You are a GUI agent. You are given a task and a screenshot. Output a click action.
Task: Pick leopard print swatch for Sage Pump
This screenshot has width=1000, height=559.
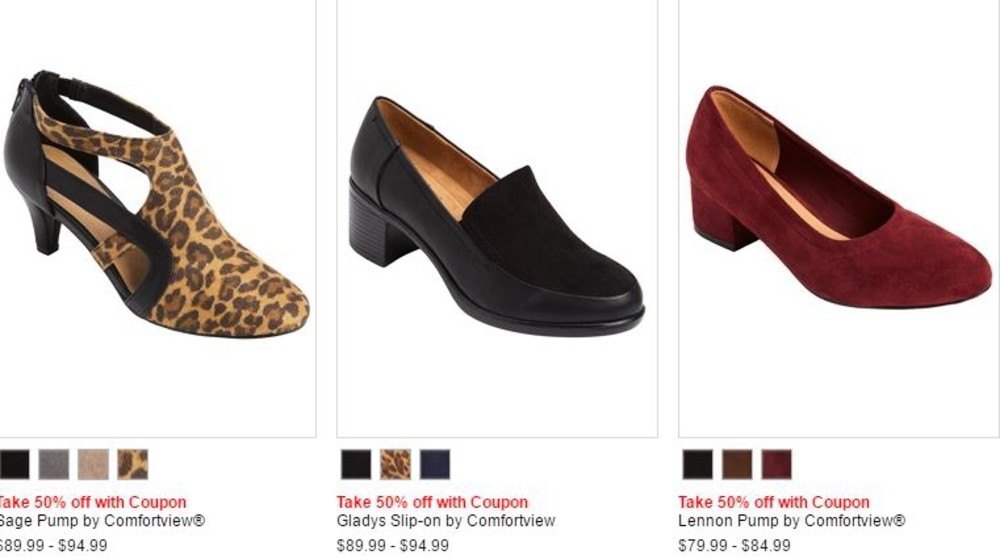coord(133,465)
